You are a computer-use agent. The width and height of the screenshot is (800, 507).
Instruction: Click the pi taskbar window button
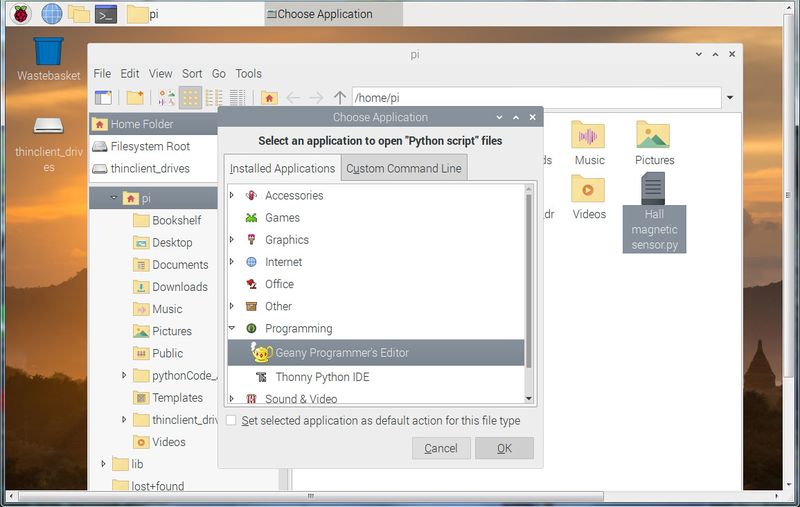click(x=193, y=14)
